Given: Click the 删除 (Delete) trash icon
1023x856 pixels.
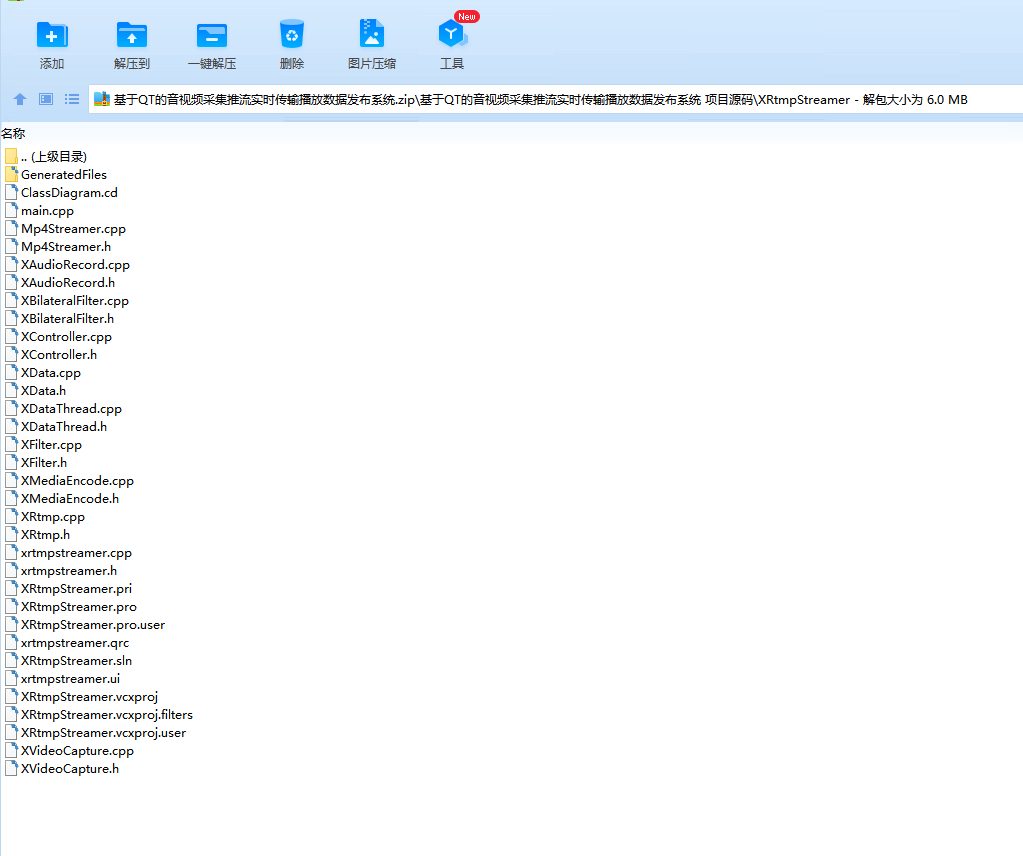Looking at the screenshot, I should point(292,34).
